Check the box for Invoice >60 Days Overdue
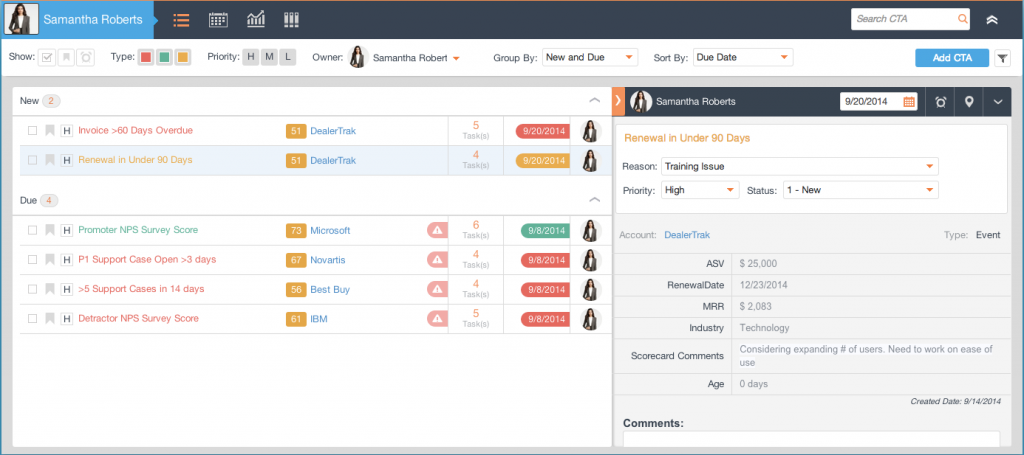This screenshot has width=1024, height=455. [x=33, y=131]
